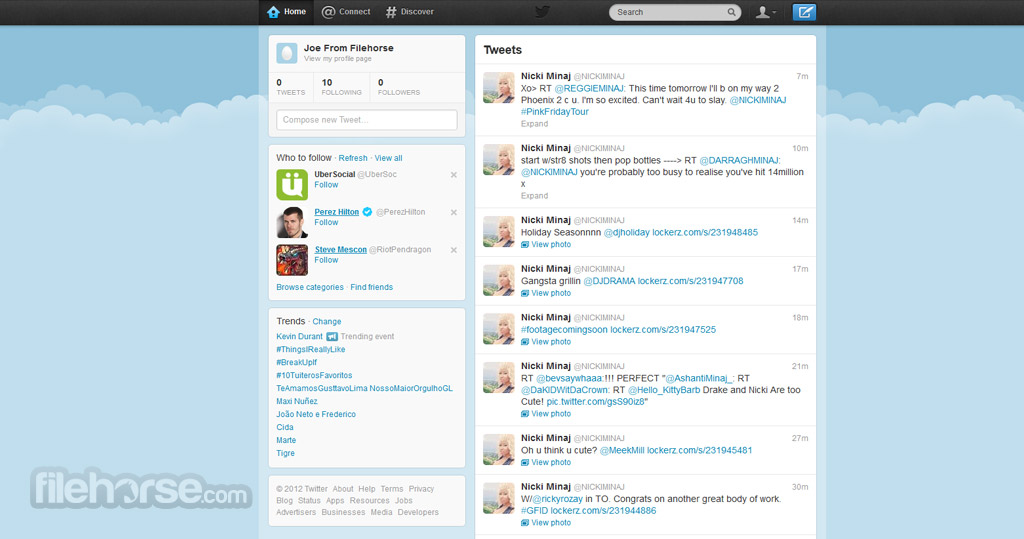Click Joe From Filehorse egg avatar

point(287,53)
